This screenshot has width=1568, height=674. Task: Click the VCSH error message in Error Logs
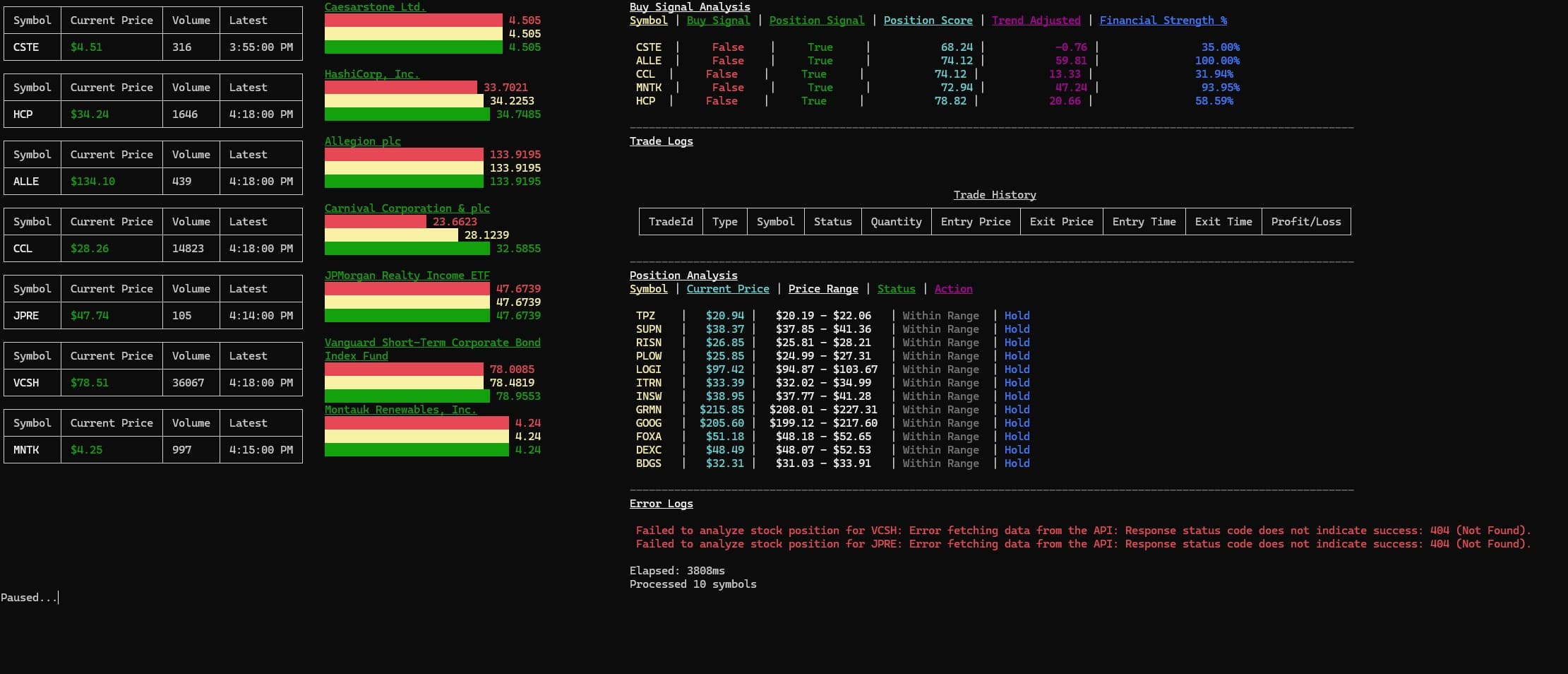click(1083, 531)
